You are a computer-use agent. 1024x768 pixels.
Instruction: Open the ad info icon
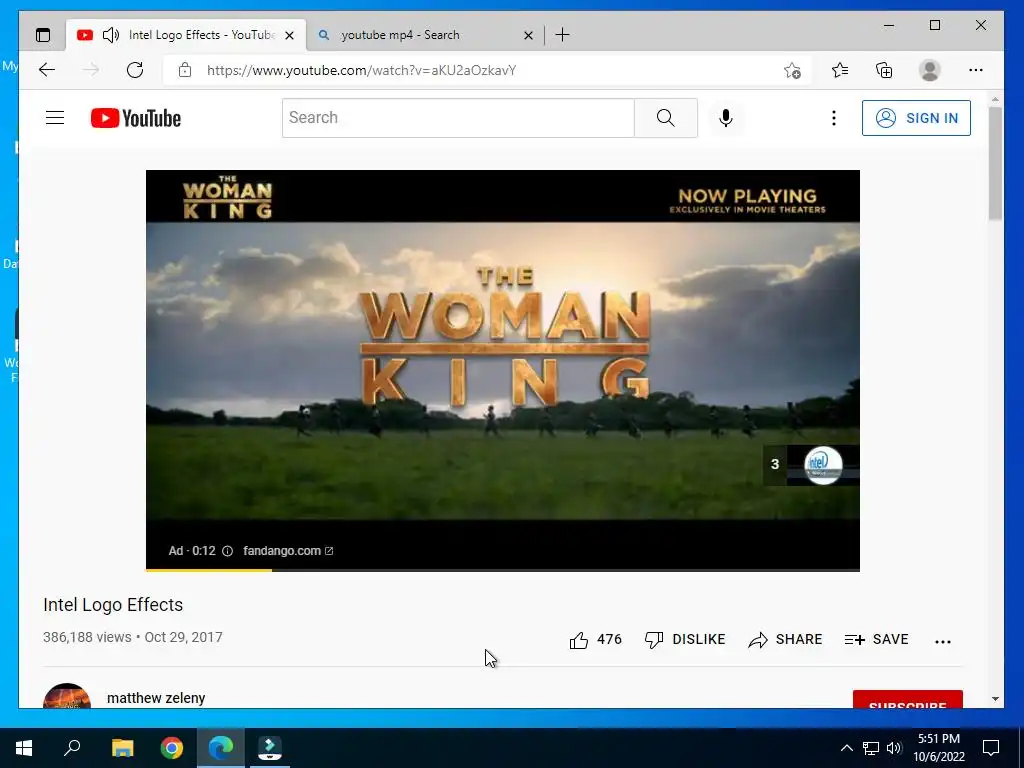[x=227, y=551]
